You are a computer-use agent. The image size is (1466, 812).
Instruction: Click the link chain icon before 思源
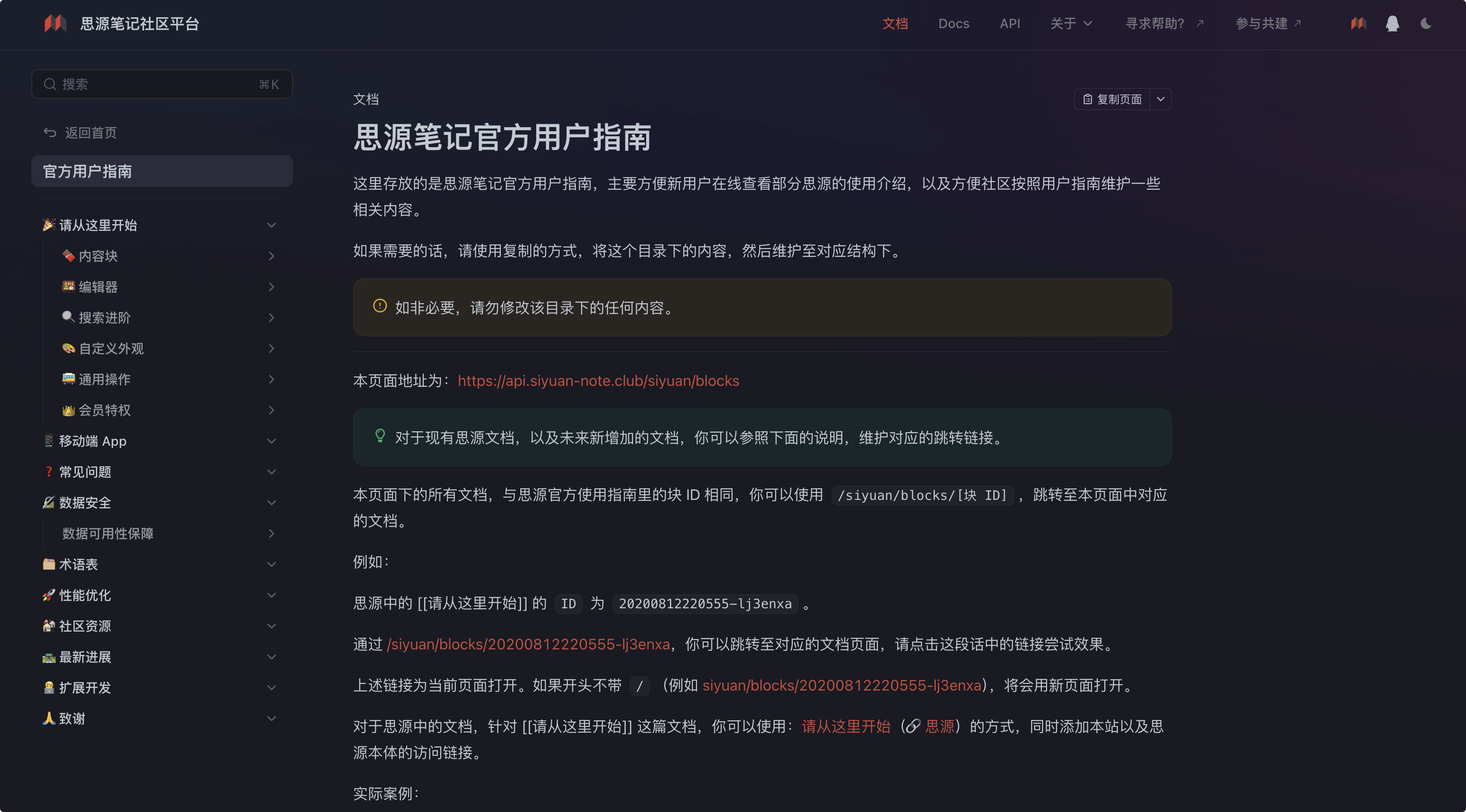tap(913, 726)
